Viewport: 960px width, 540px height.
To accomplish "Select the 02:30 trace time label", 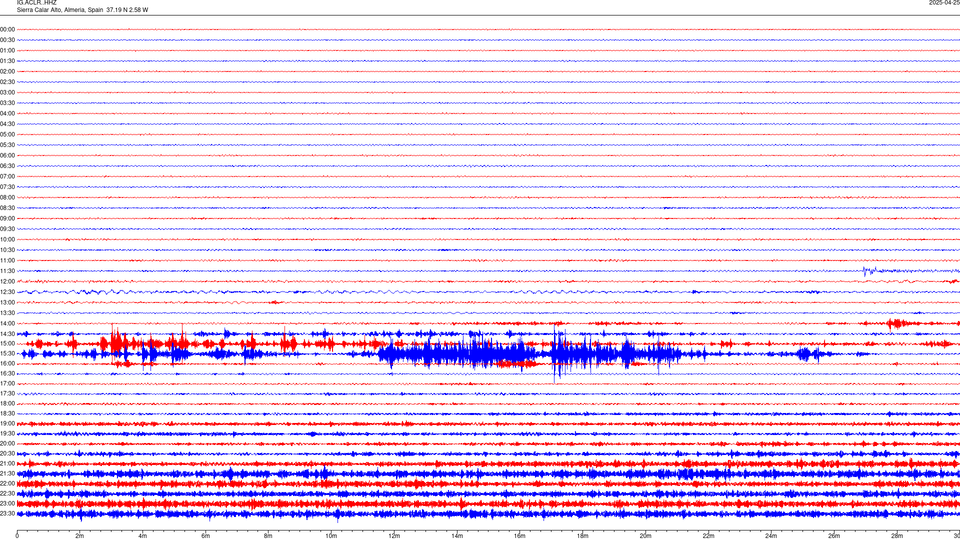I will point(7,82).
